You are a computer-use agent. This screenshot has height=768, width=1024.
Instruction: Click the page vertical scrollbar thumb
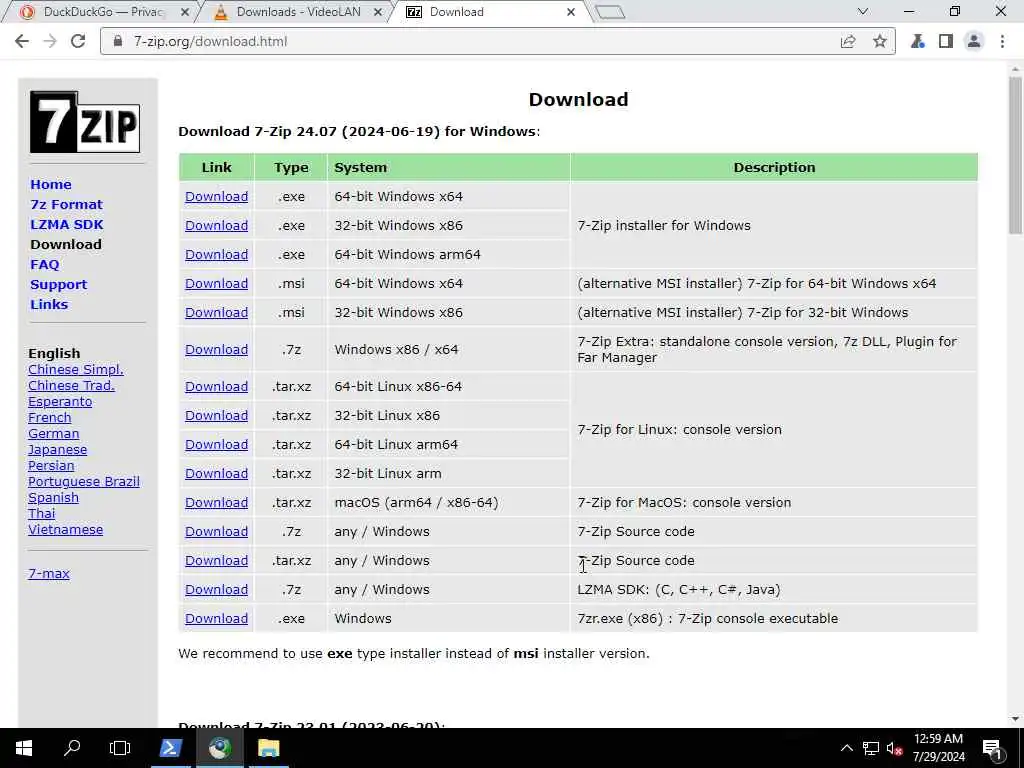(x=1016, y=155)
